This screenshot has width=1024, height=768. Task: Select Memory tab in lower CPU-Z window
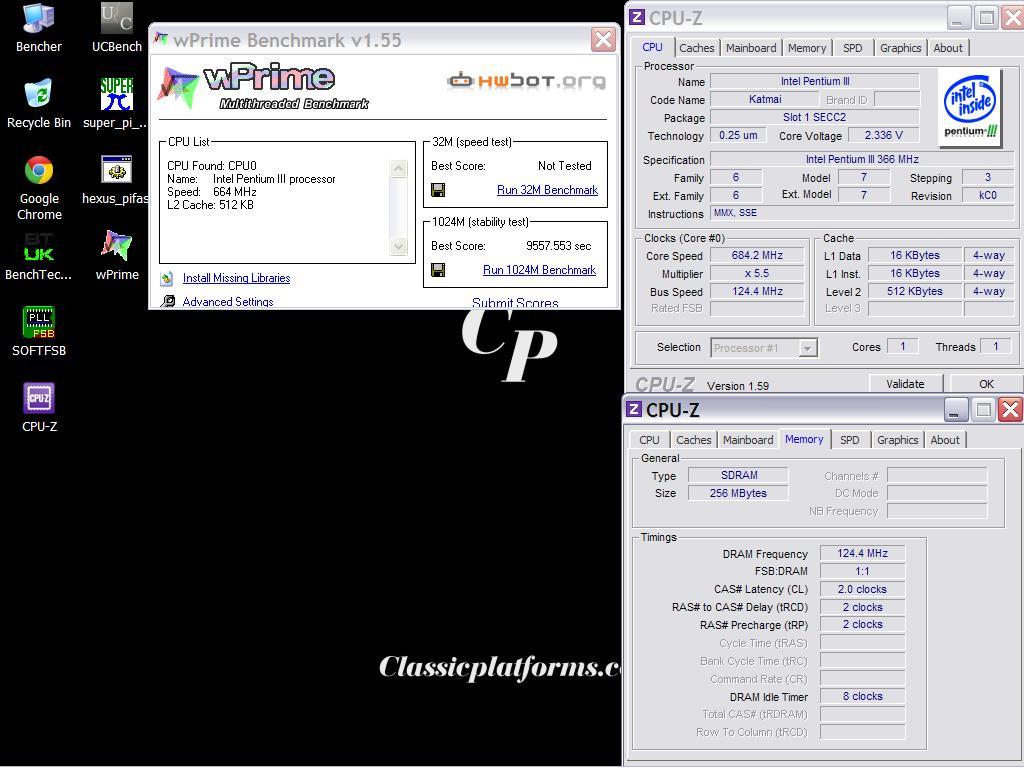[x=804, y=439]
